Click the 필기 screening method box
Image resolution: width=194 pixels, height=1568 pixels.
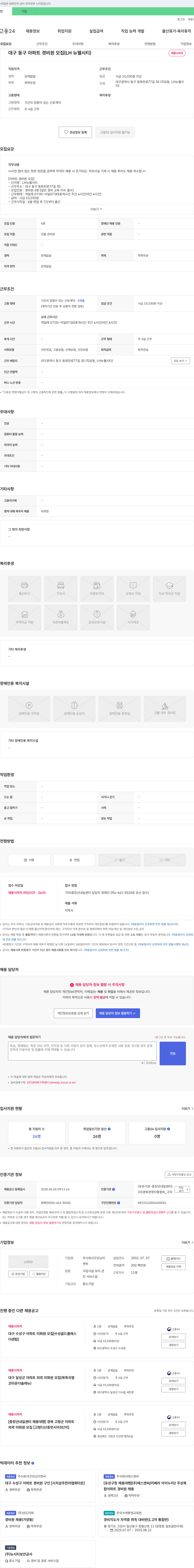[120, 860]
